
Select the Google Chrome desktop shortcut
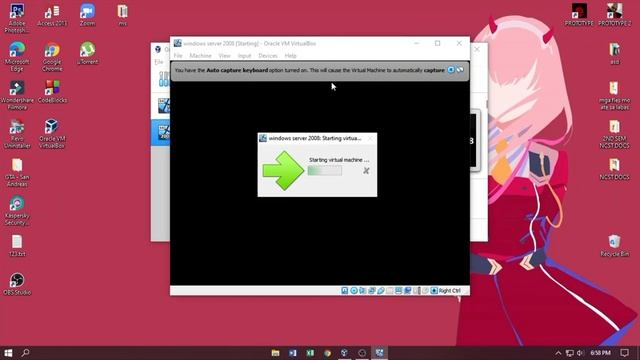(x=52, y=56)
